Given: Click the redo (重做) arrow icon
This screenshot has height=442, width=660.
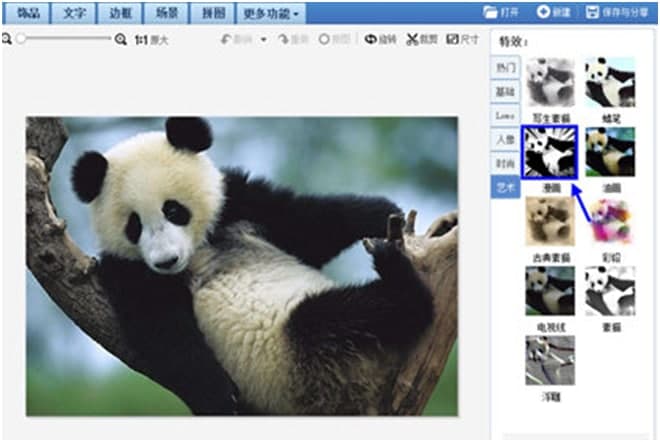Looking at the screenshot, I should point(284,39).
